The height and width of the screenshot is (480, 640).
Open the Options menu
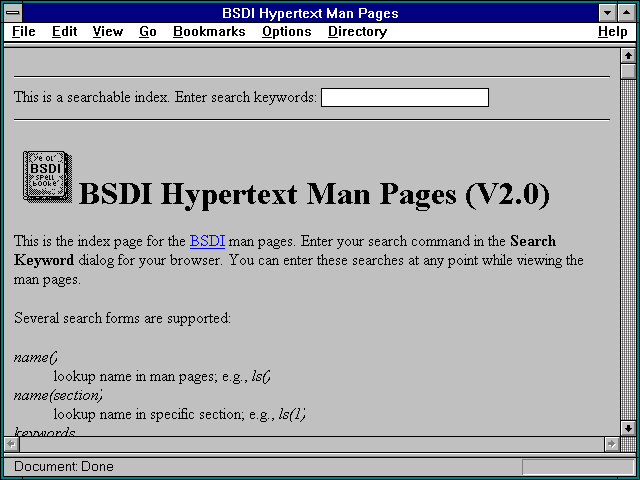click(287, 32)
